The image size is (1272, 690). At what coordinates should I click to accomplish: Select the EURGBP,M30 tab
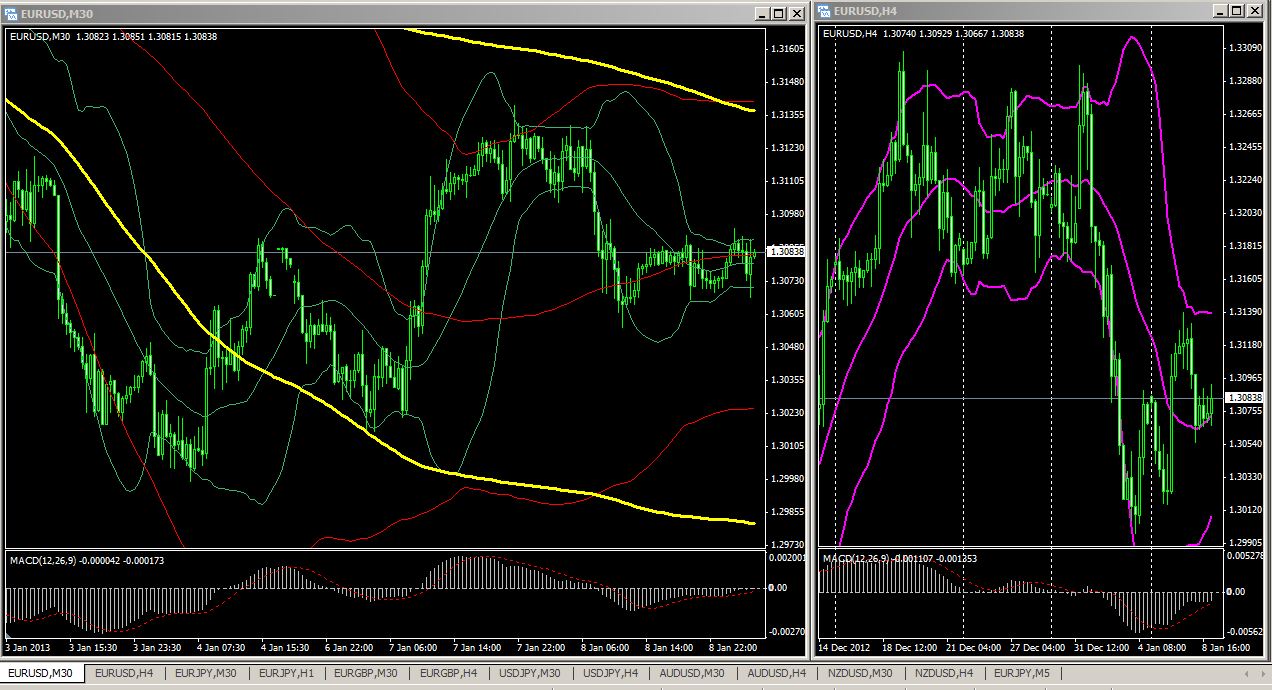click(x=366, y=674)
